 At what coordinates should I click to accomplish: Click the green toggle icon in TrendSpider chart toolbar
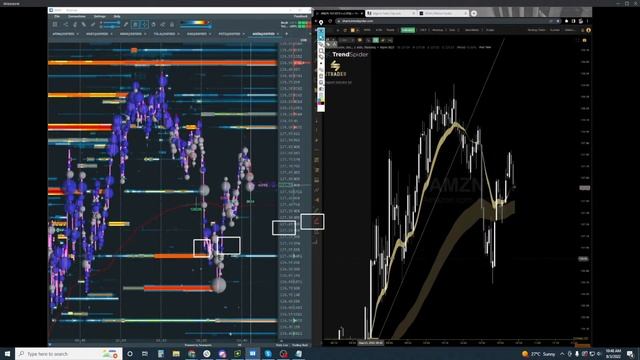pos(376,40)
